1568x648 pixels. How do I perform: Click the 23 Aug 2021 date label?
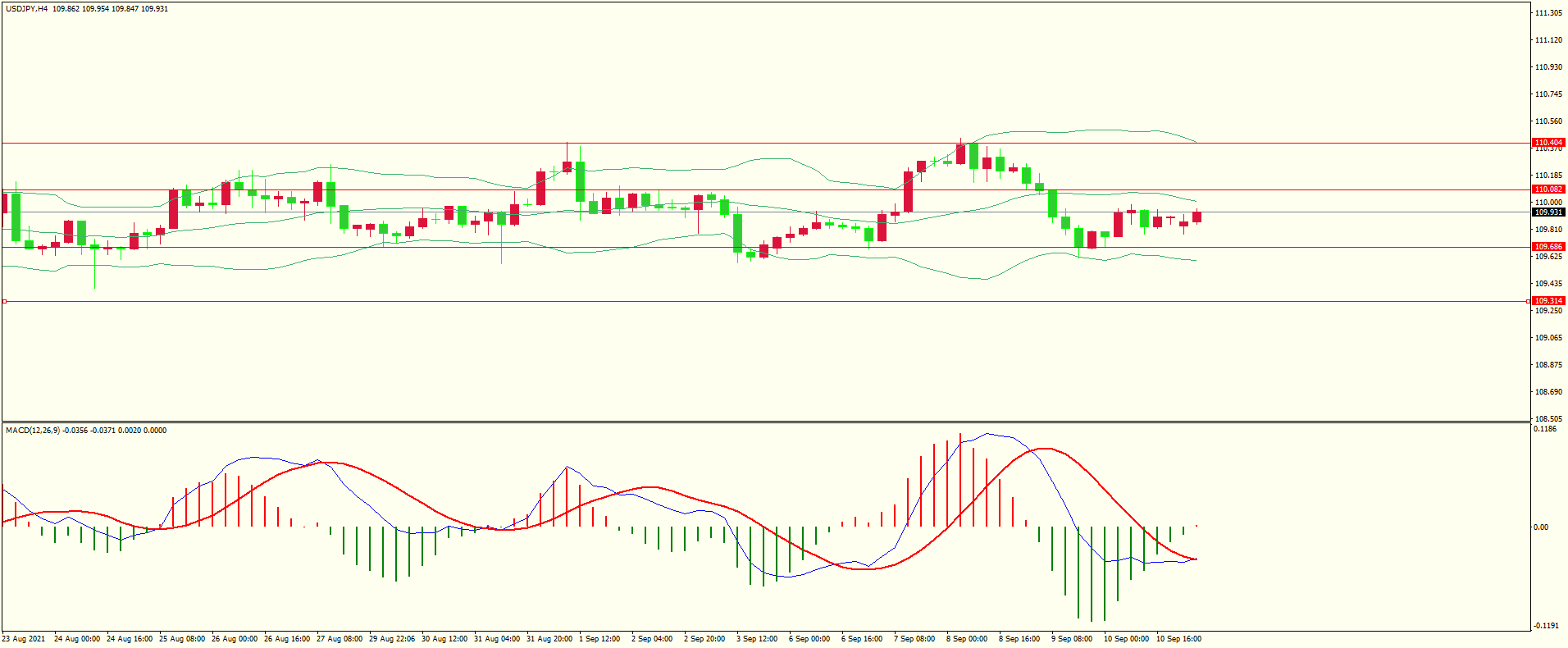click(24, 639)
